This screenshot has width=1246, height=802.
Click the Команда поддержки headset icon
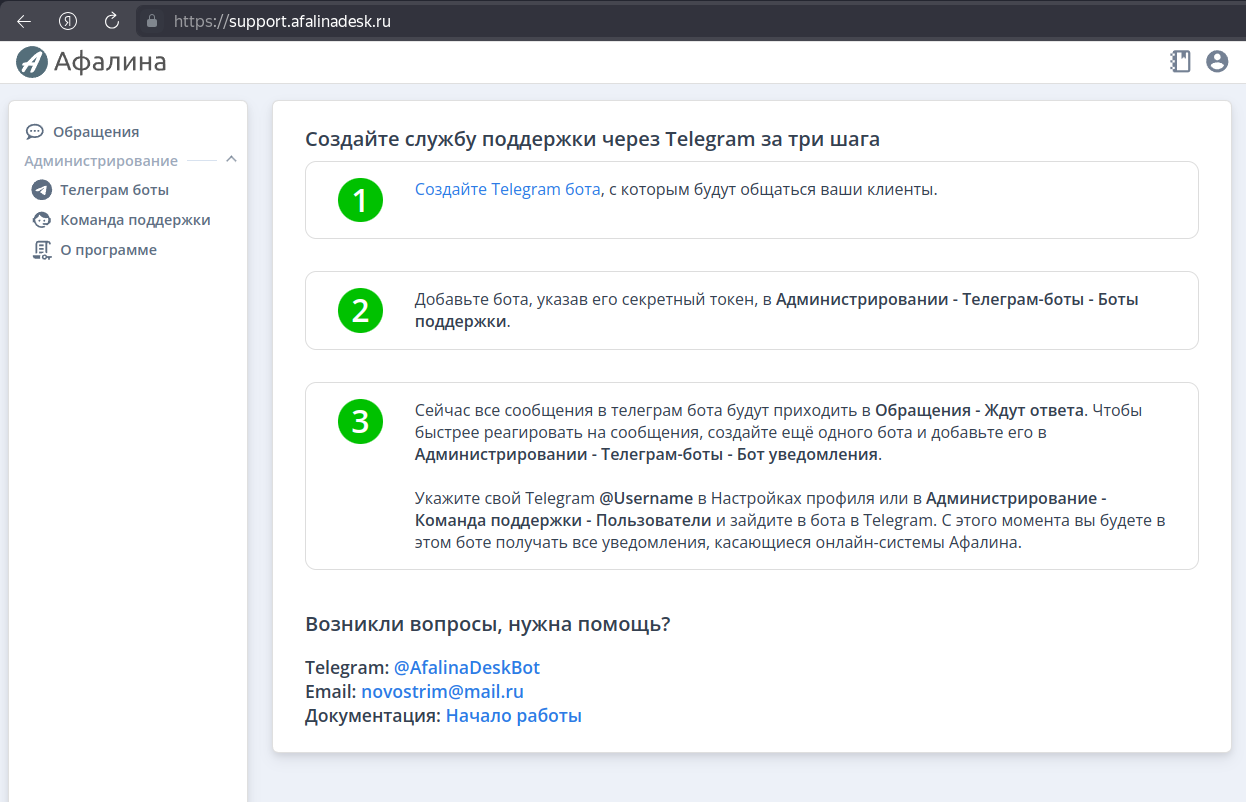41,220
